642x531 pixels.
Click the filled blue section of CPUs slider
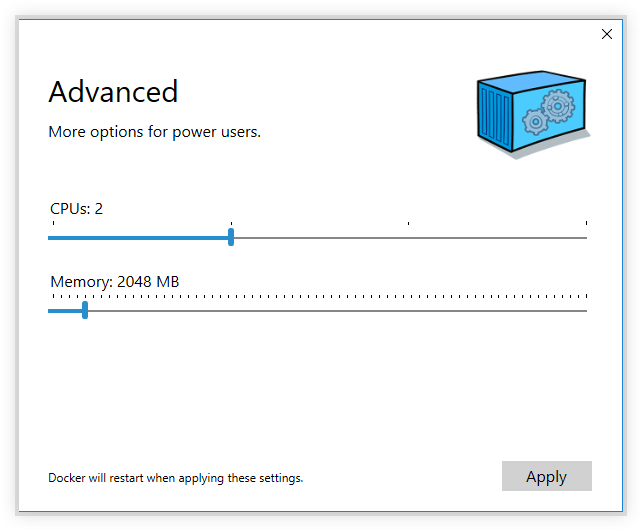point(140,237)
